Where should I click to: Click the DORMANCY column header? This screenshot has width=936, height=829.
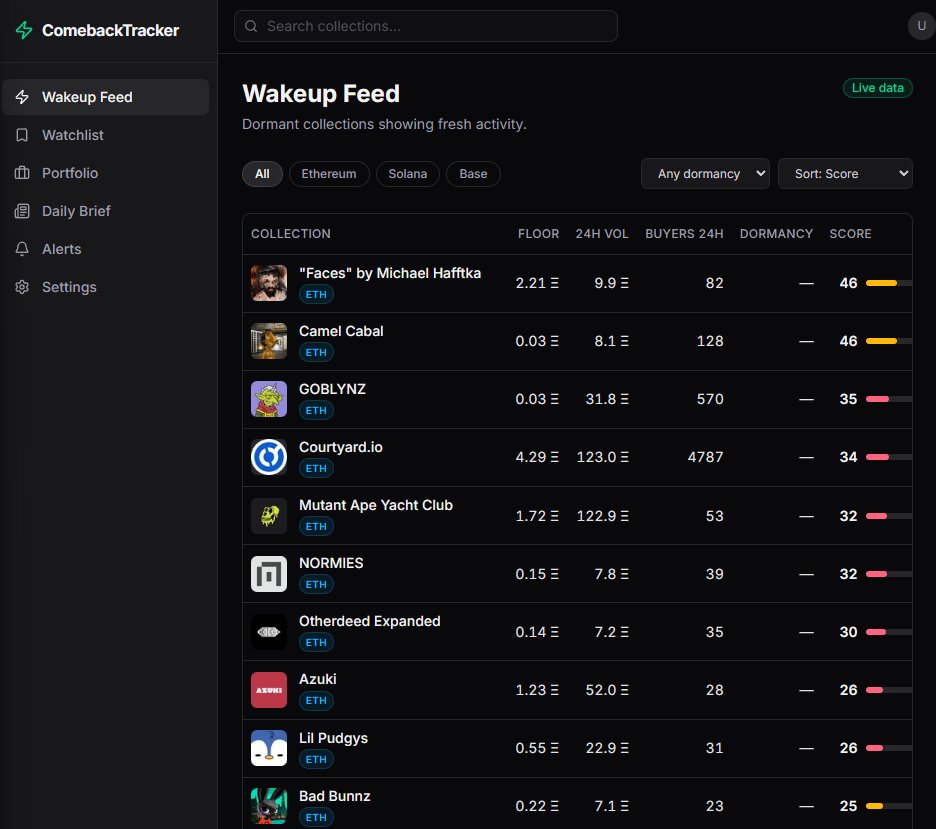776,234
